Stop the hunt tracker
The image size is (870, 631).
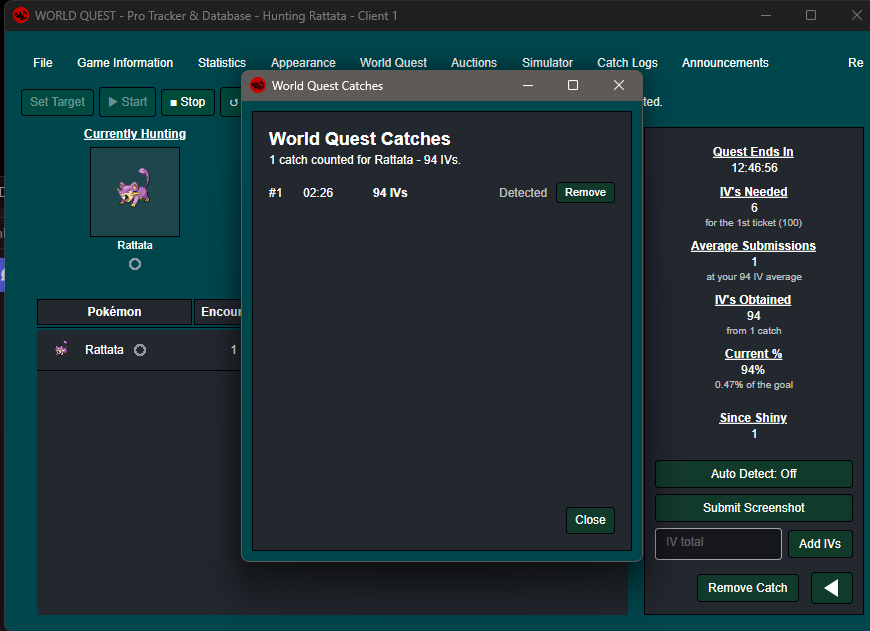coord(188,102)
